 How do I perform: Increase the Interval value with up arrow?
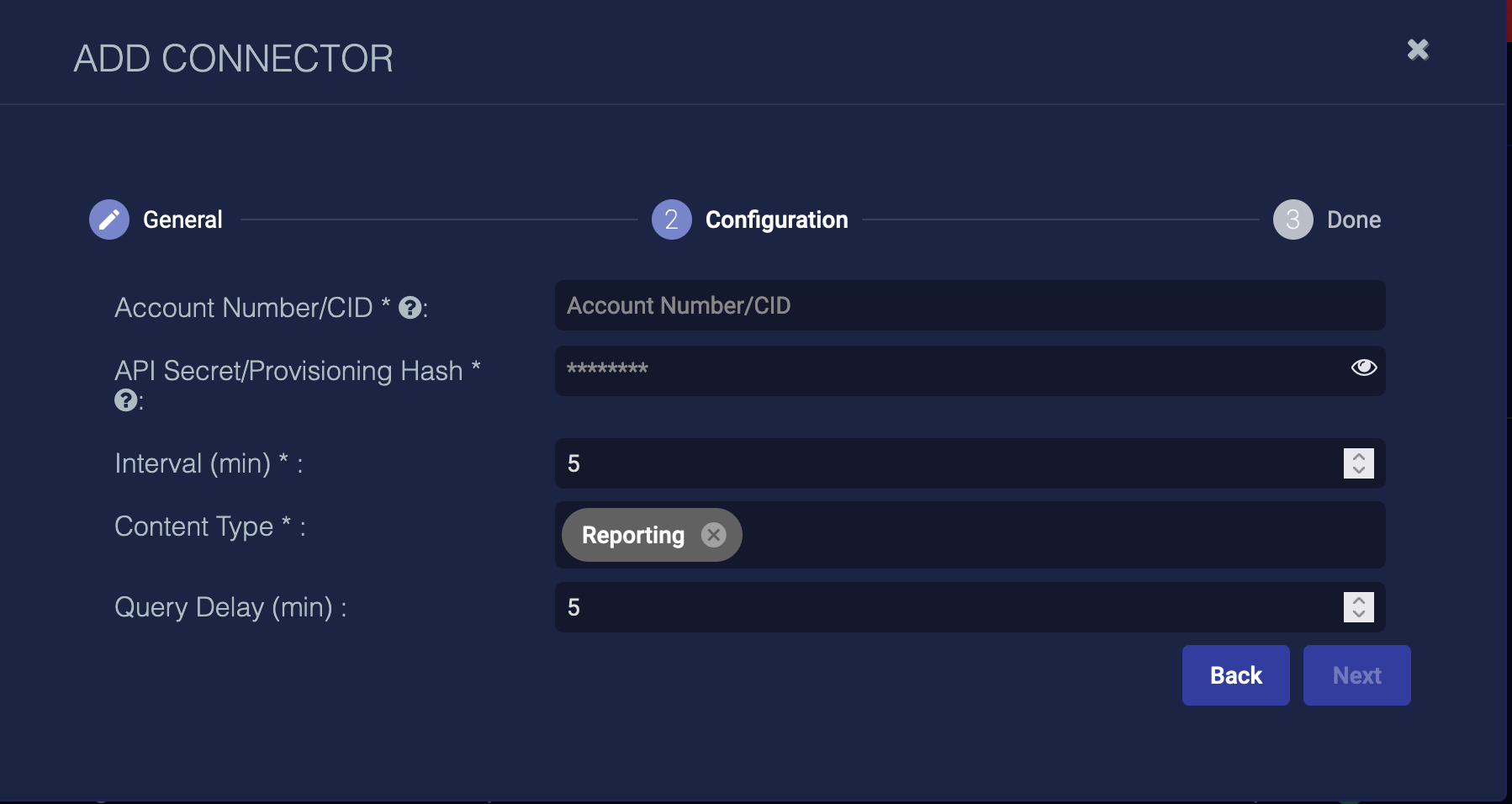tap(1359, 457)
